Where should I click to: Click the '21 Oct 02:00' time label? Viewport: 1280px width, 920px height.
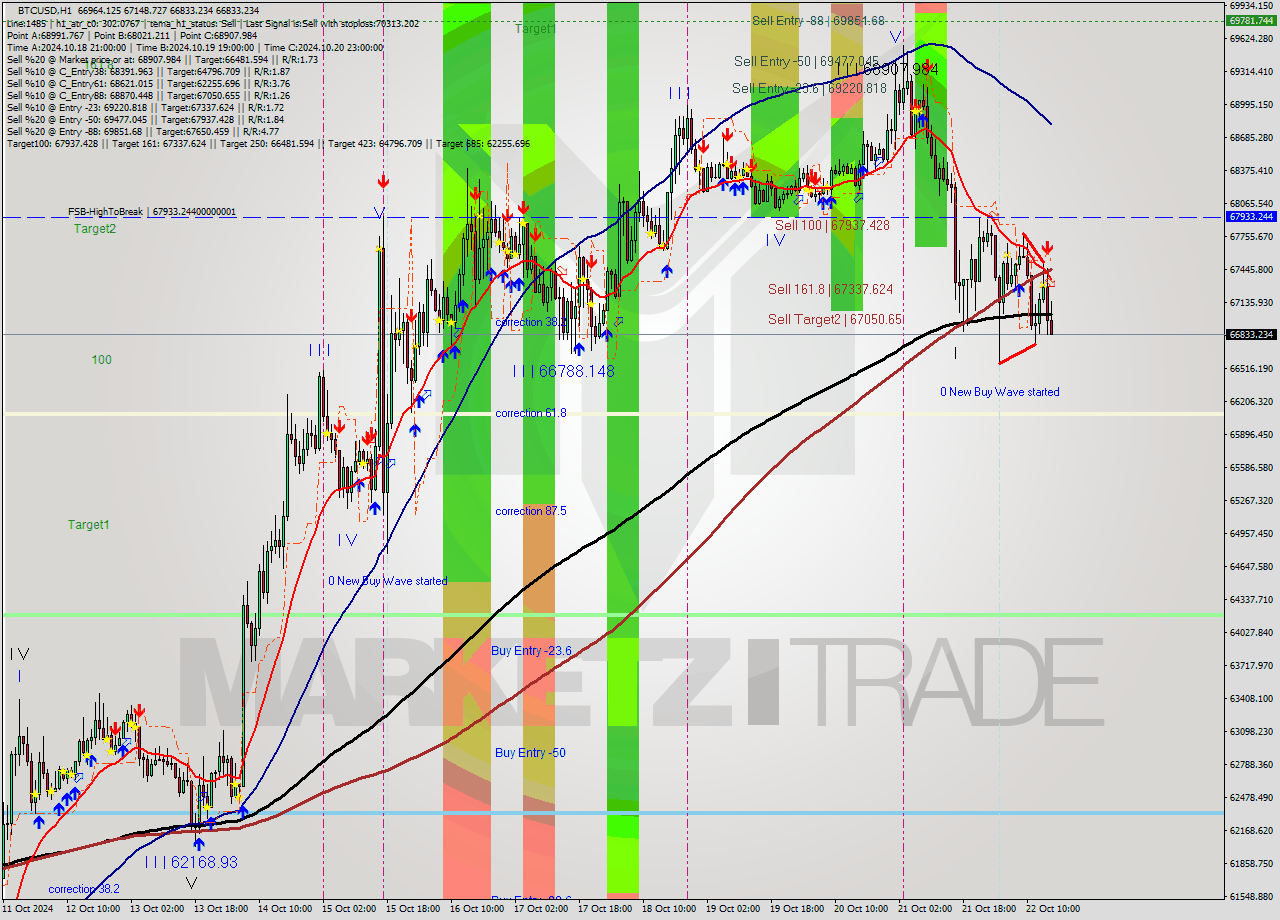[x=926, y=909]
